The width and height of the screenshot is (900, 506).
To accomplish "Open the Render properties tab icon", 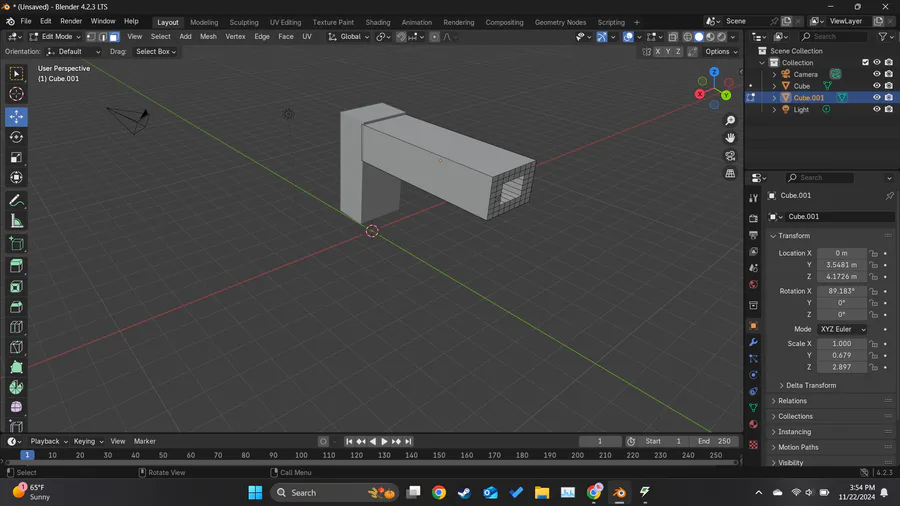I will (x=754, y=219).
